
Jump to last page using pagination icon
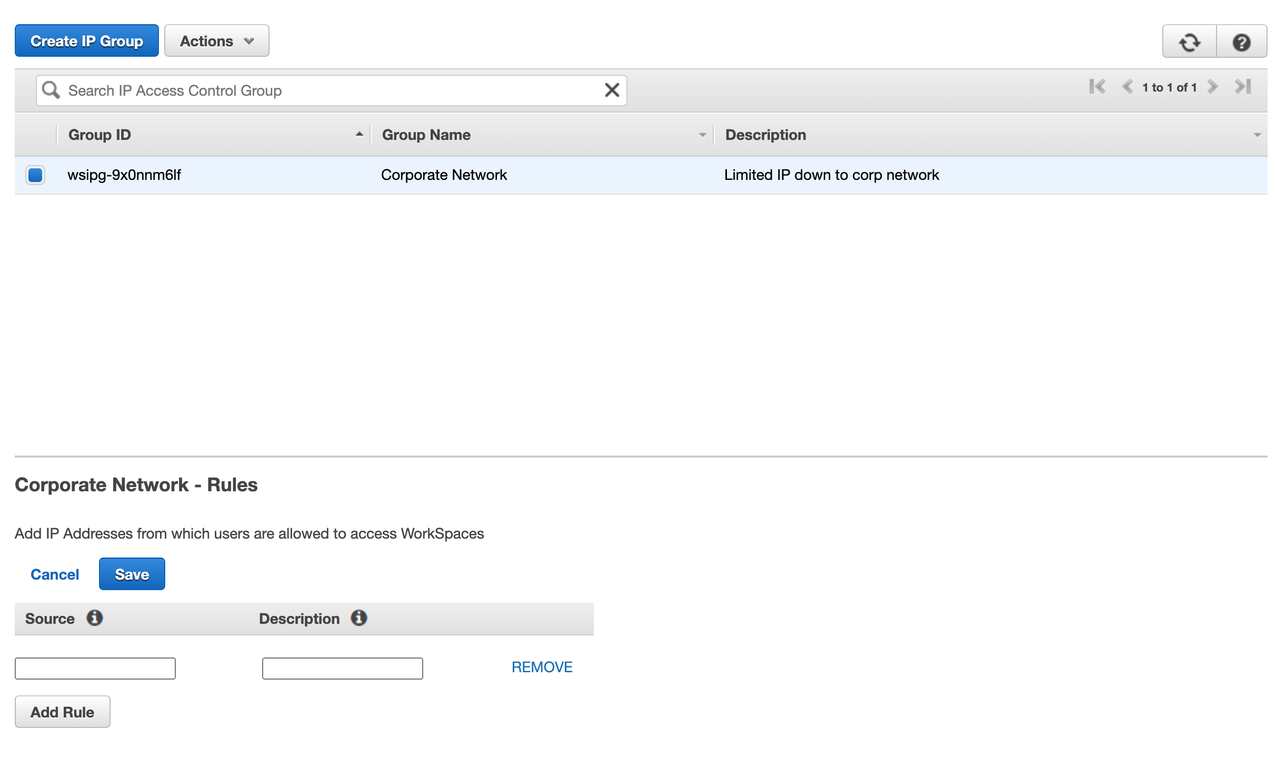1243,87
